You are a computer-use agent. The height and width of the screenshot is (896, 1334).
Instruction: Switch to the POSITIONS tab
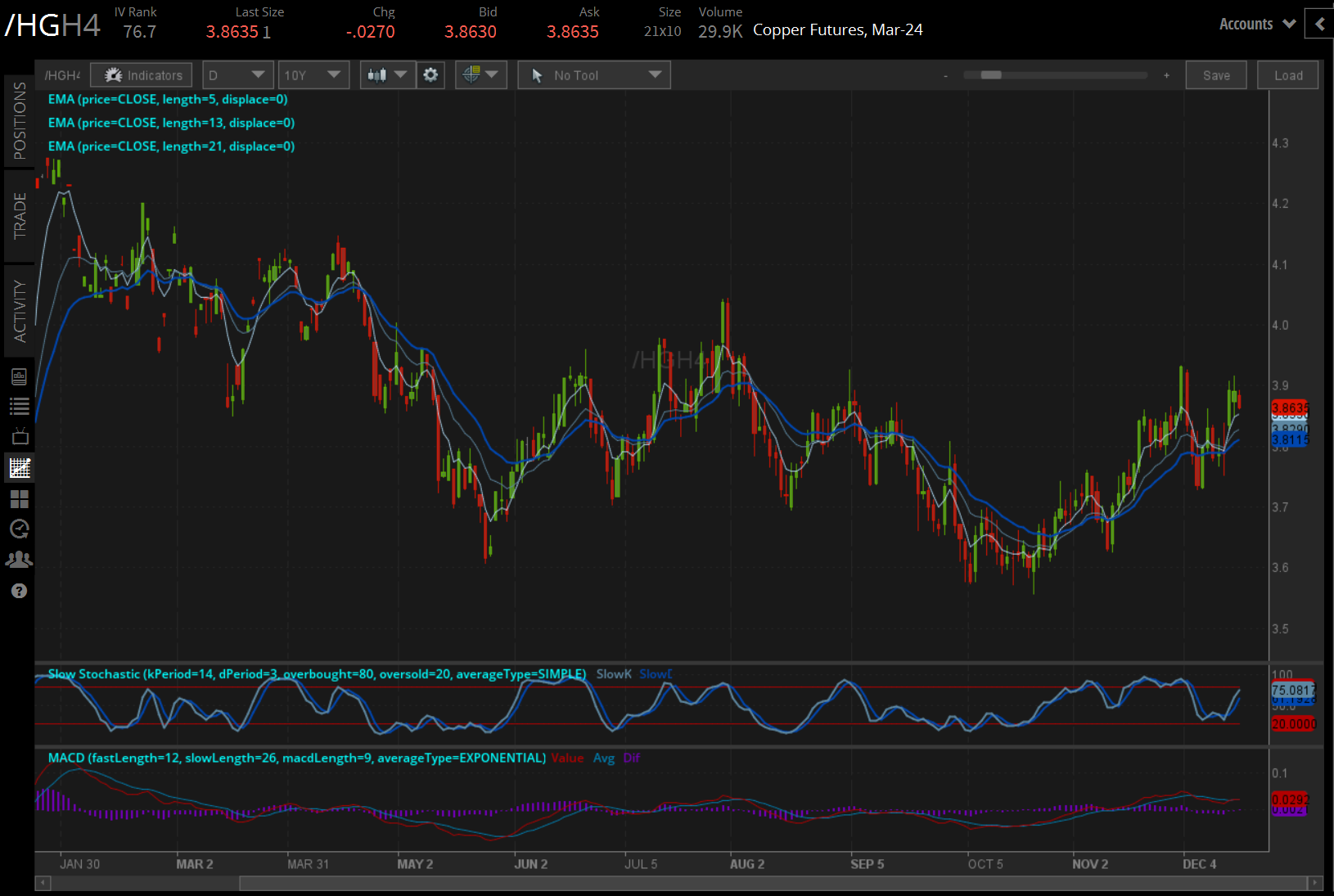coord(20,121)
